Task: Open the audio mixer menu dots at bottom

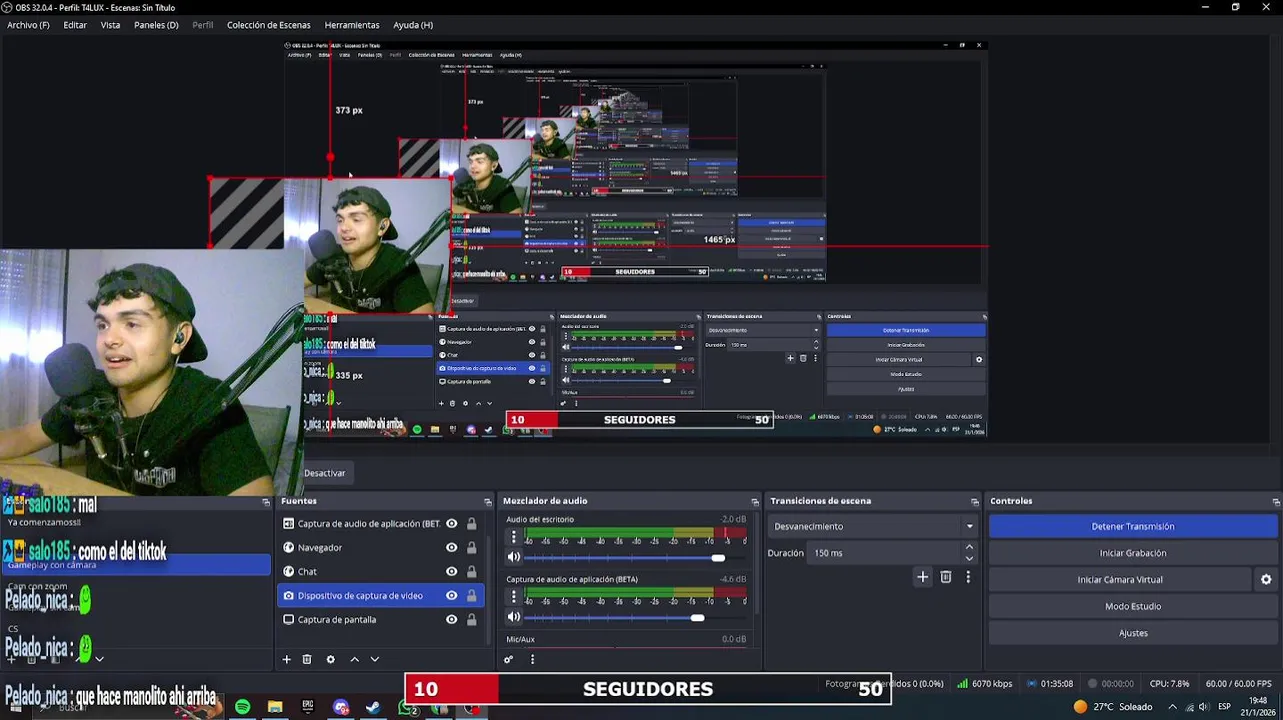Action: 532,659
